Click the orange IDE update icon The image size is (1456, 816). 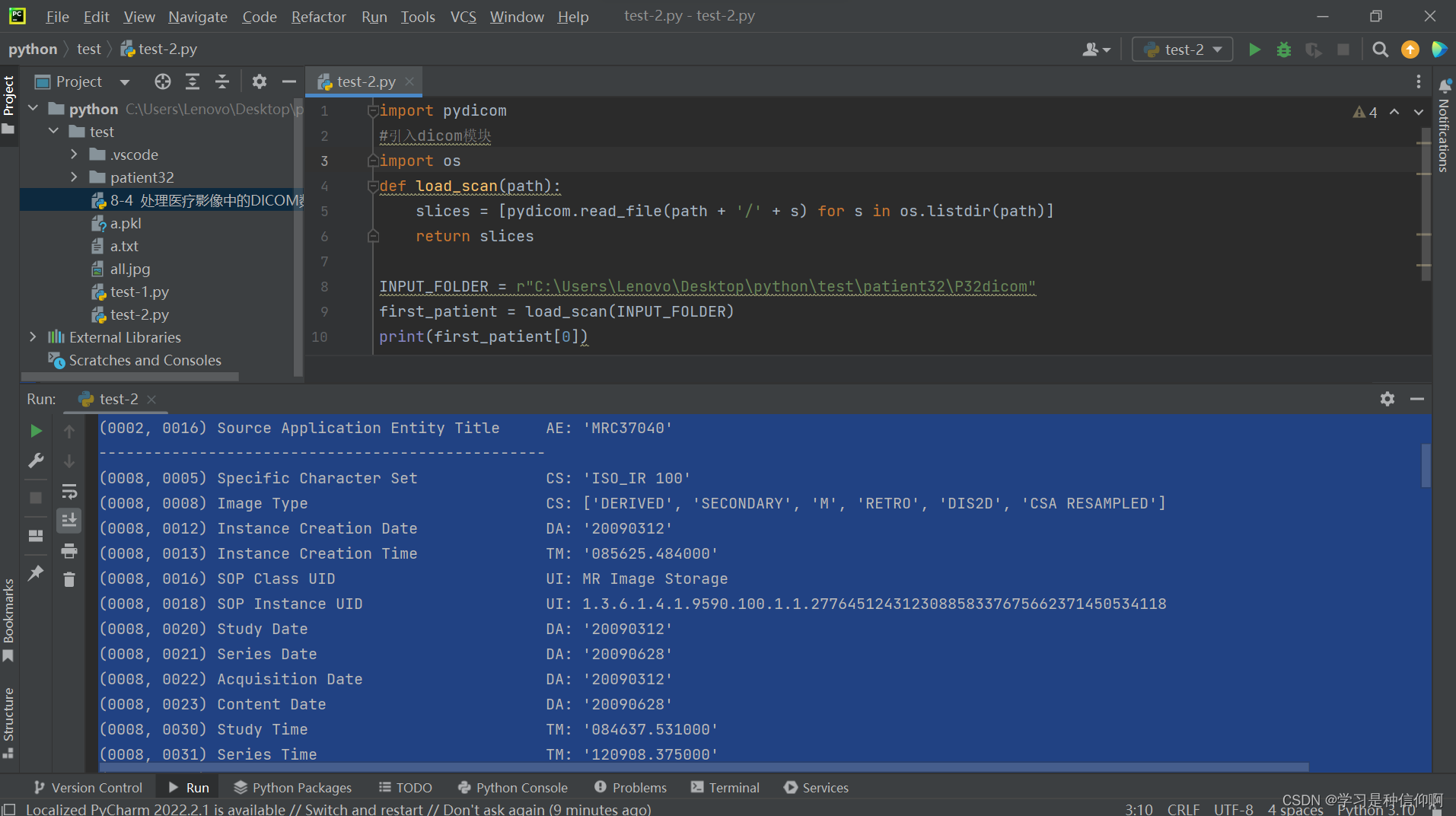pos(1410,49)
